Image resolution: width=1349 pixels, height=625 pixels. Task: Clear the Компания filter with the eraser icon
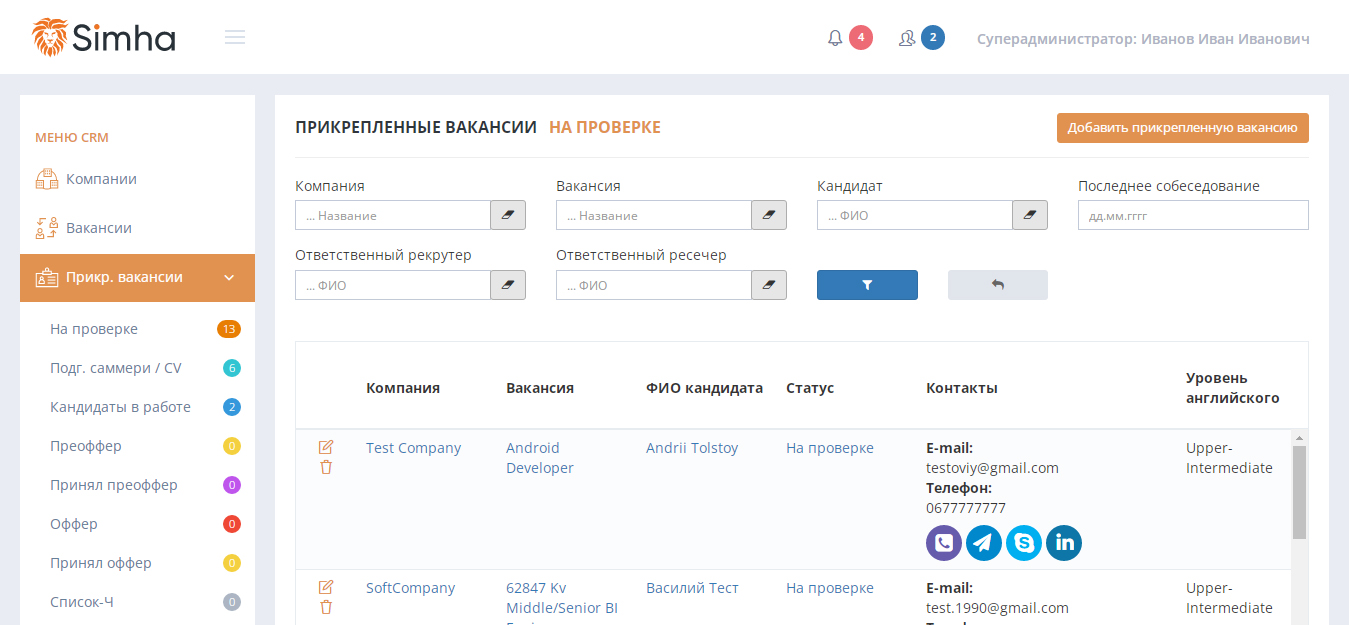click(507, 214)
